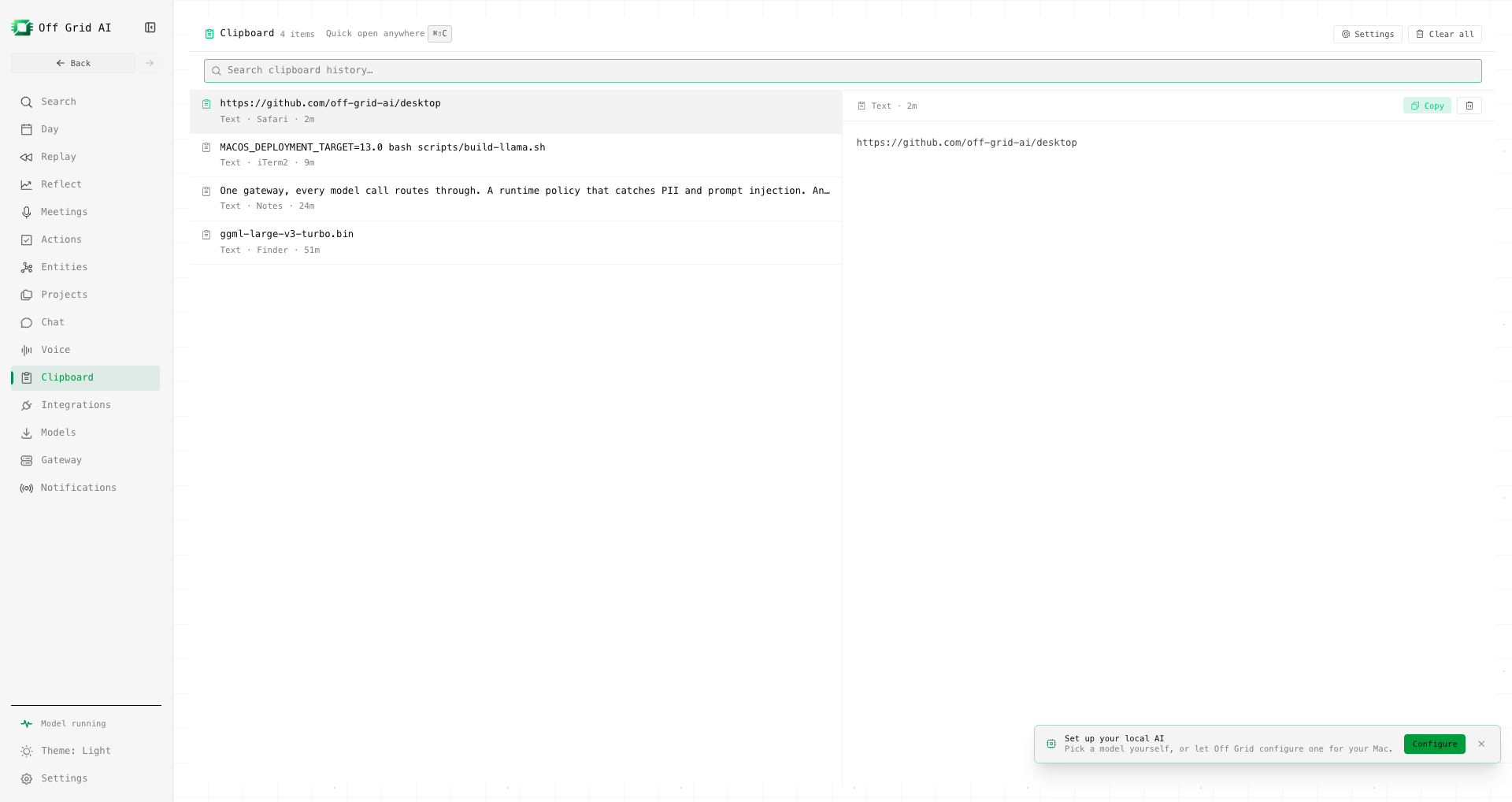Viewport: 1512px width, 802px height.
Task: Click the Models download icon
Action: pyautogui.click(x=27, y=433)
